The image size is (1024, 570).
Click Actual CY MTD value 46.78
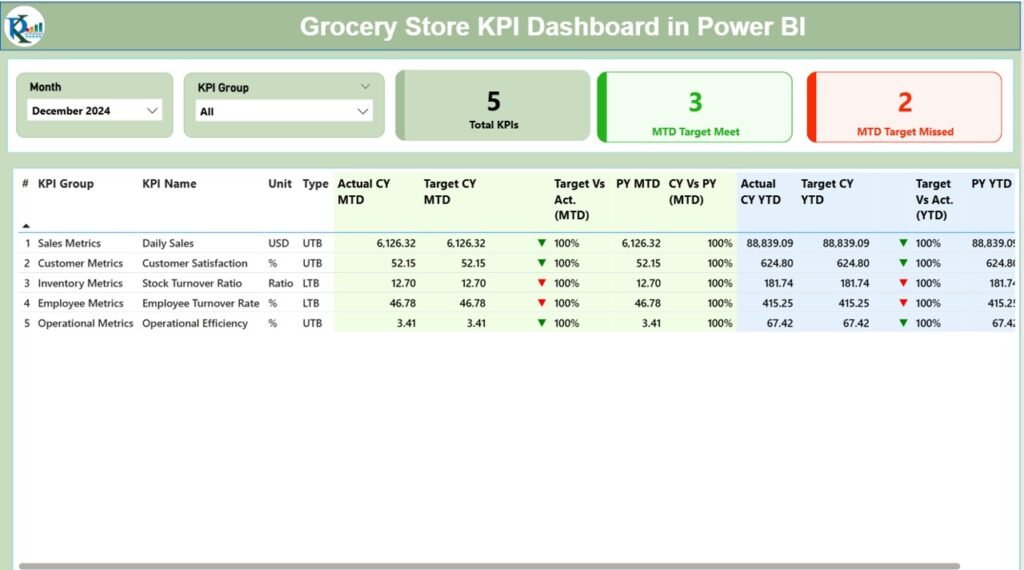pyautogui.click(x=403, y=303)
